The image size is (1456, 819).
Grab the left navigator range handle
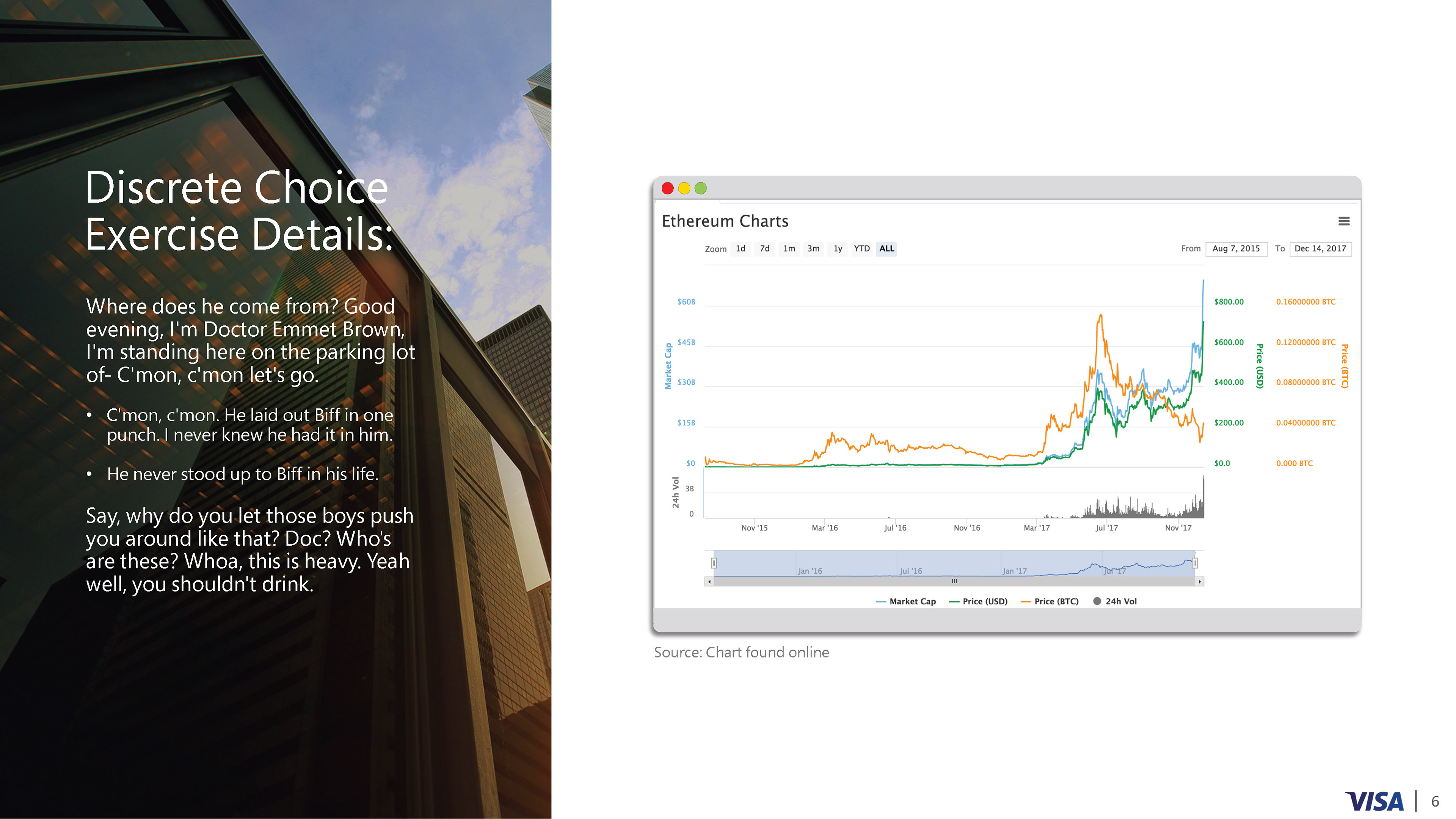[x=714, y=563]
